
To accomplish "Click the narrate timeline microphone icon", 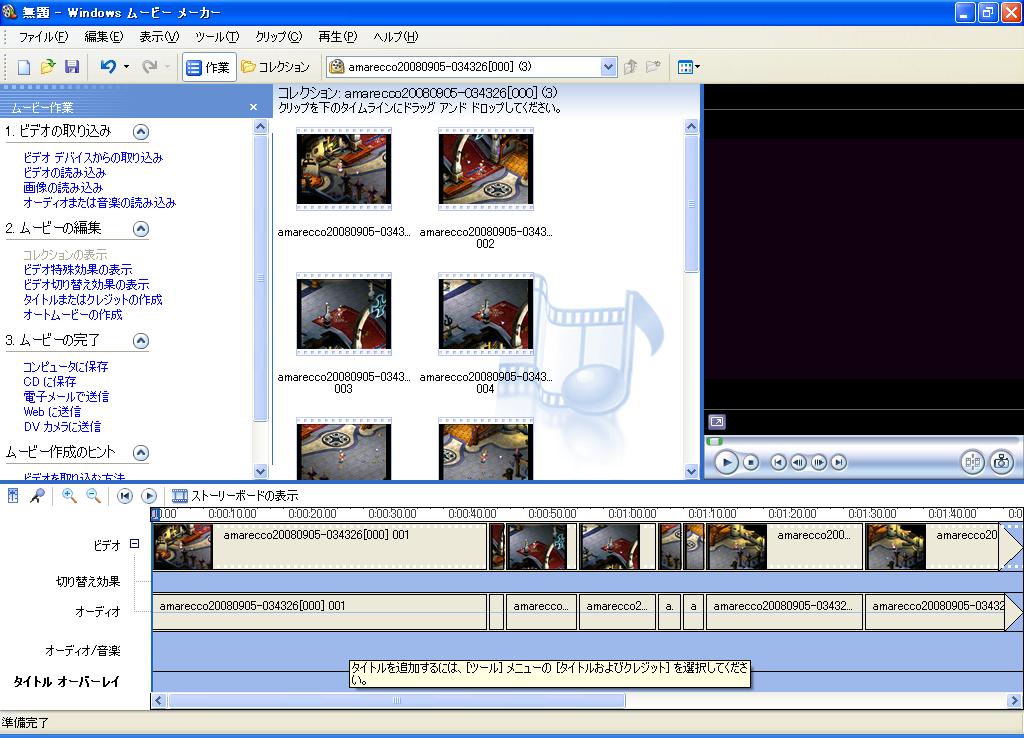I will coord(37,496).
